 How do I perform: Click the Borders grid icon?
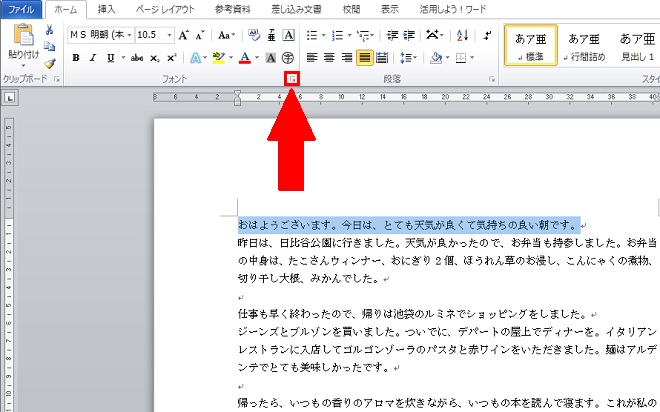pyautogui.click(x=461, y=58)
